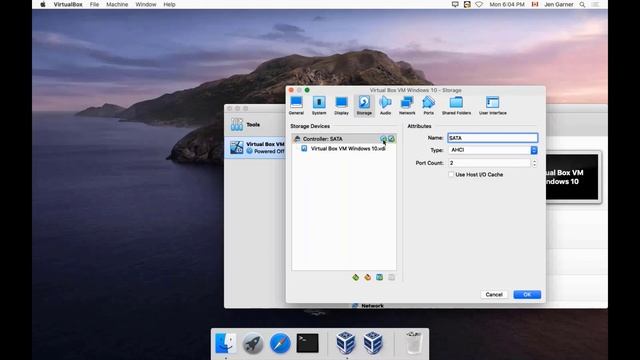Click the green add controller icon
Viewport: 640px width, 360px height.
click(x=356, y=277)
